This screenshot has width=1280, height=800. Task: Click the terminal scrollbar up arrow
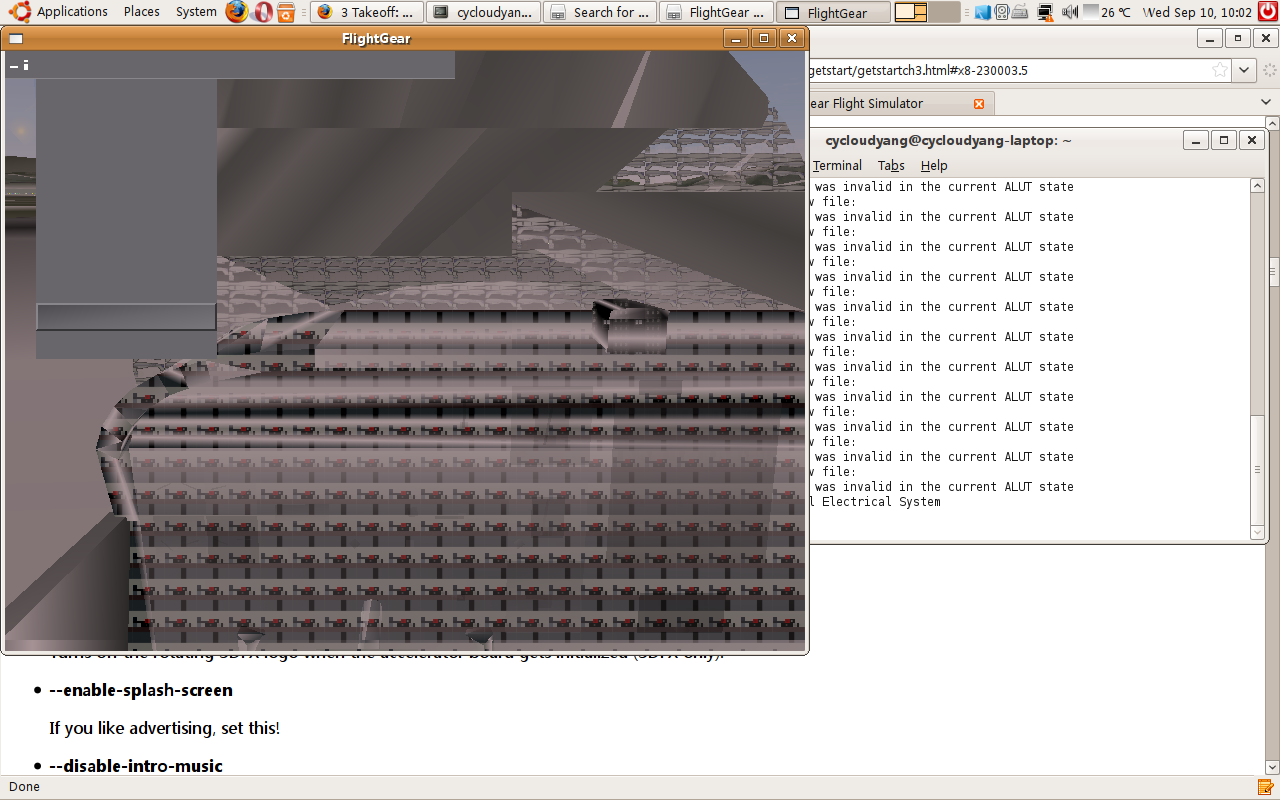[1257, 186]
